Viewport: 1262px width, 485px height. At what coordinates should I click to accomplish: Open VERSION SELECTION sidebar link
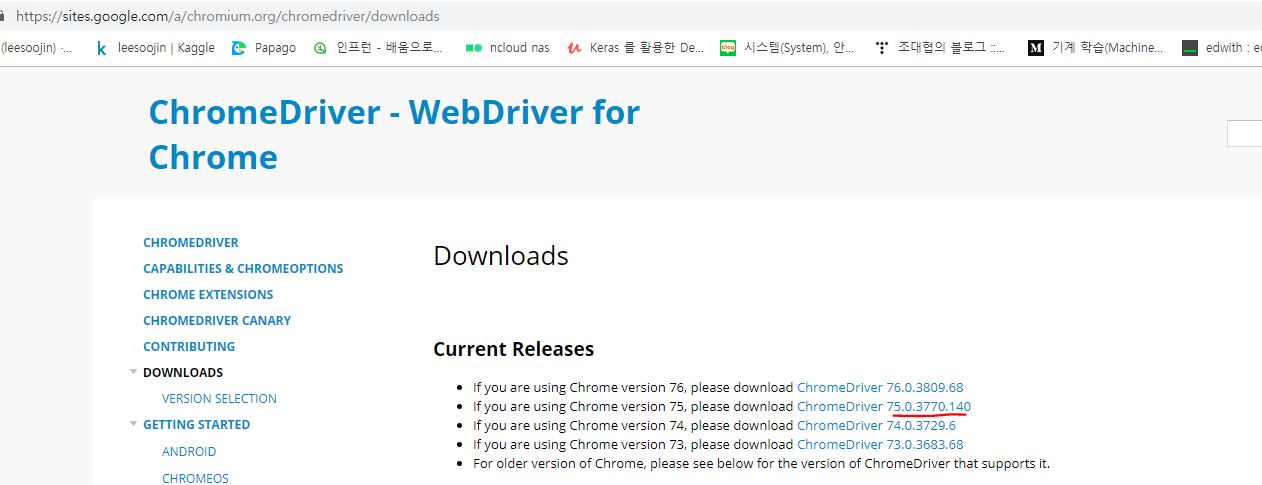point(219,399)
